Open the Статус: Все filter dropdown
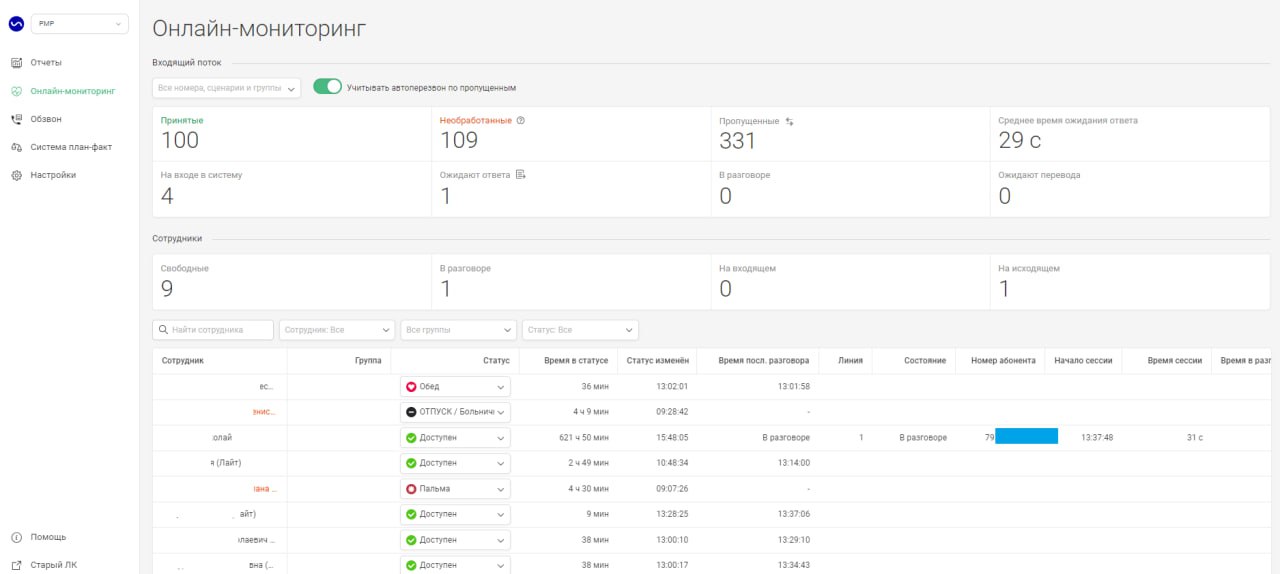The height and width of the screenshot is (574, 1280). [x=579, y=330]
